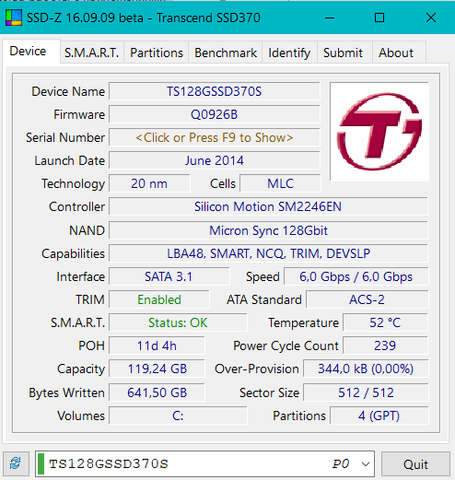455x480 pixels.
Task: Show the About tab
Action: [x=396, y=52]
